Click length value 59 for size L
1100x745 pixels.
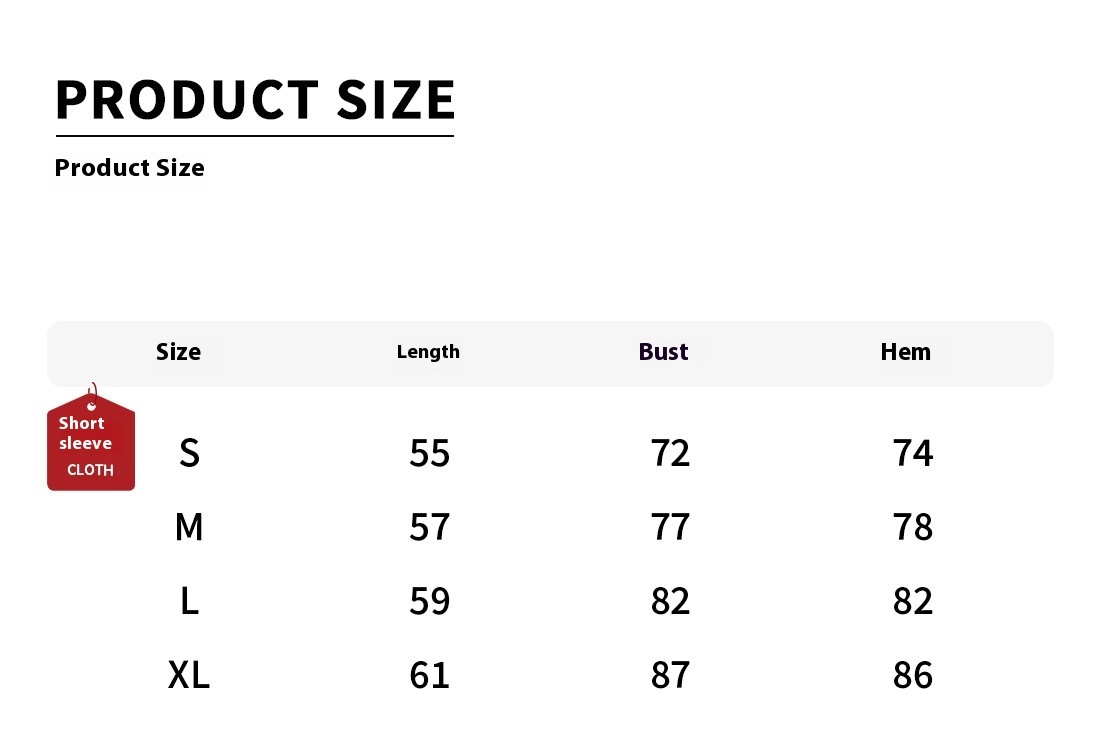point(429,601)
